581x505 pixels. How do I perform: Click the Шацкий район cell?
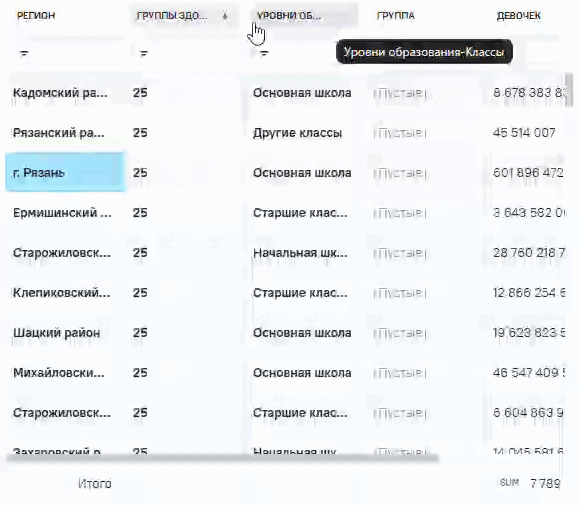(x=57, y=333)
